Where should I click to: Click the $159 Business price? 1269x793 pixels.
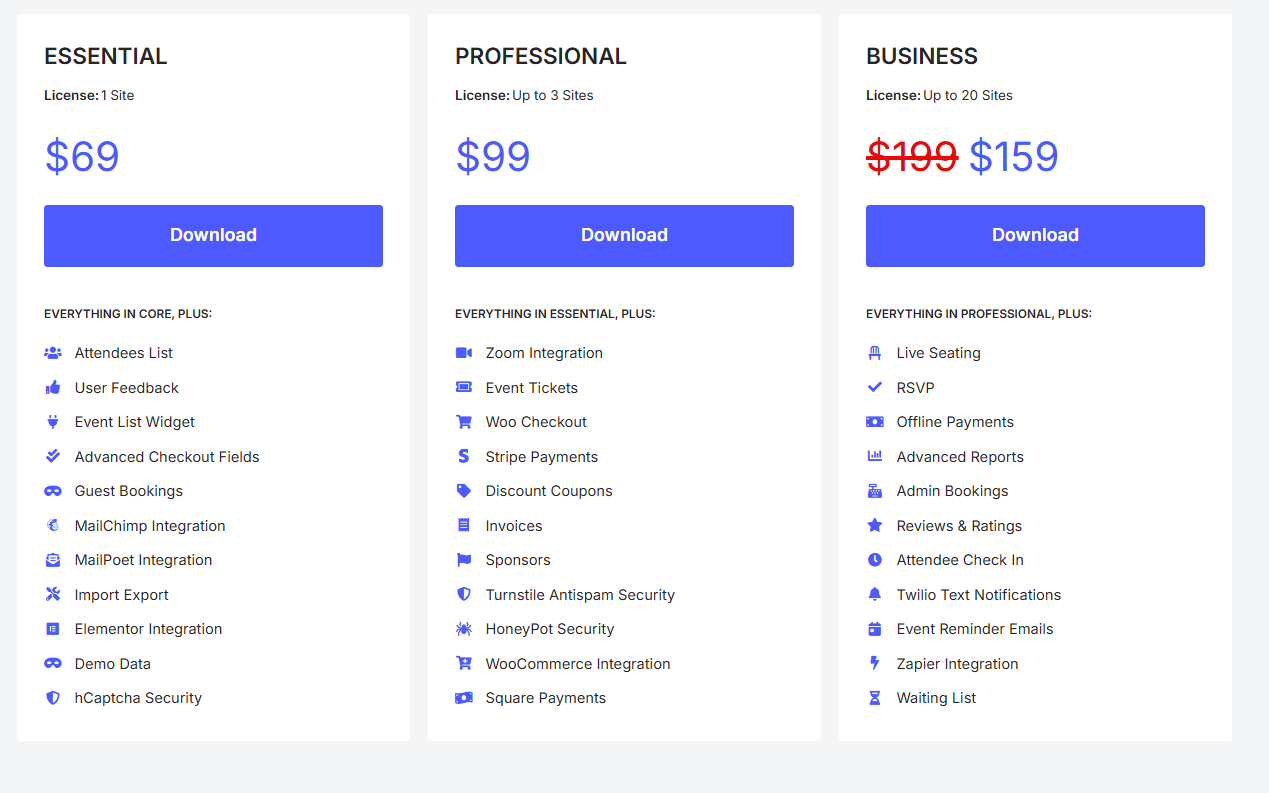(1014, 157)
